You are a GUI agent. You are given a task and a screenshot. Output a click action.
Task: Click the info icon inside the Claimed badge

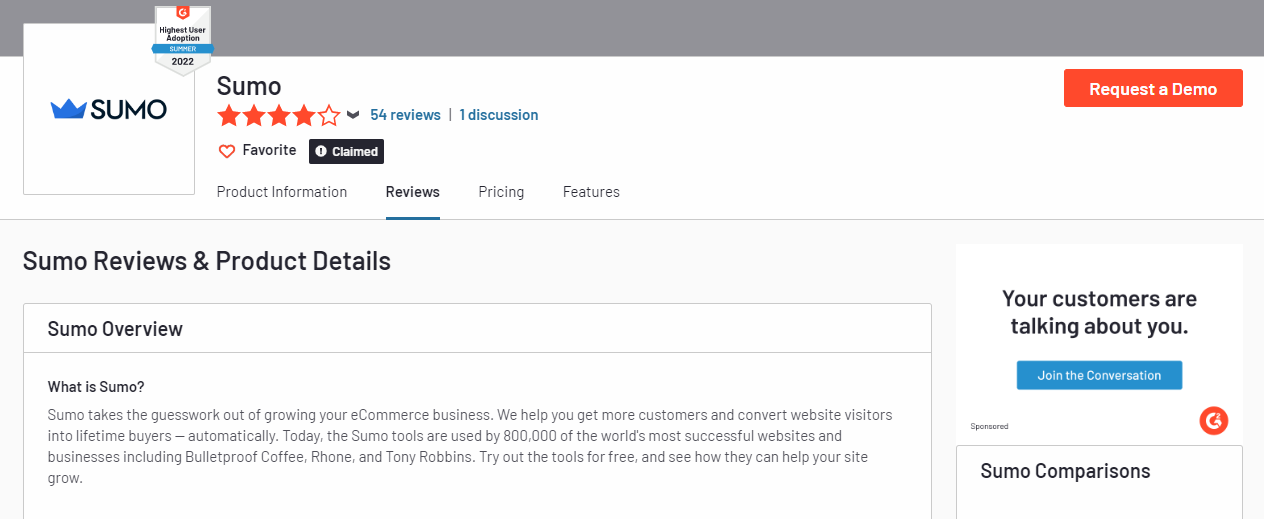tap(321, 152)
